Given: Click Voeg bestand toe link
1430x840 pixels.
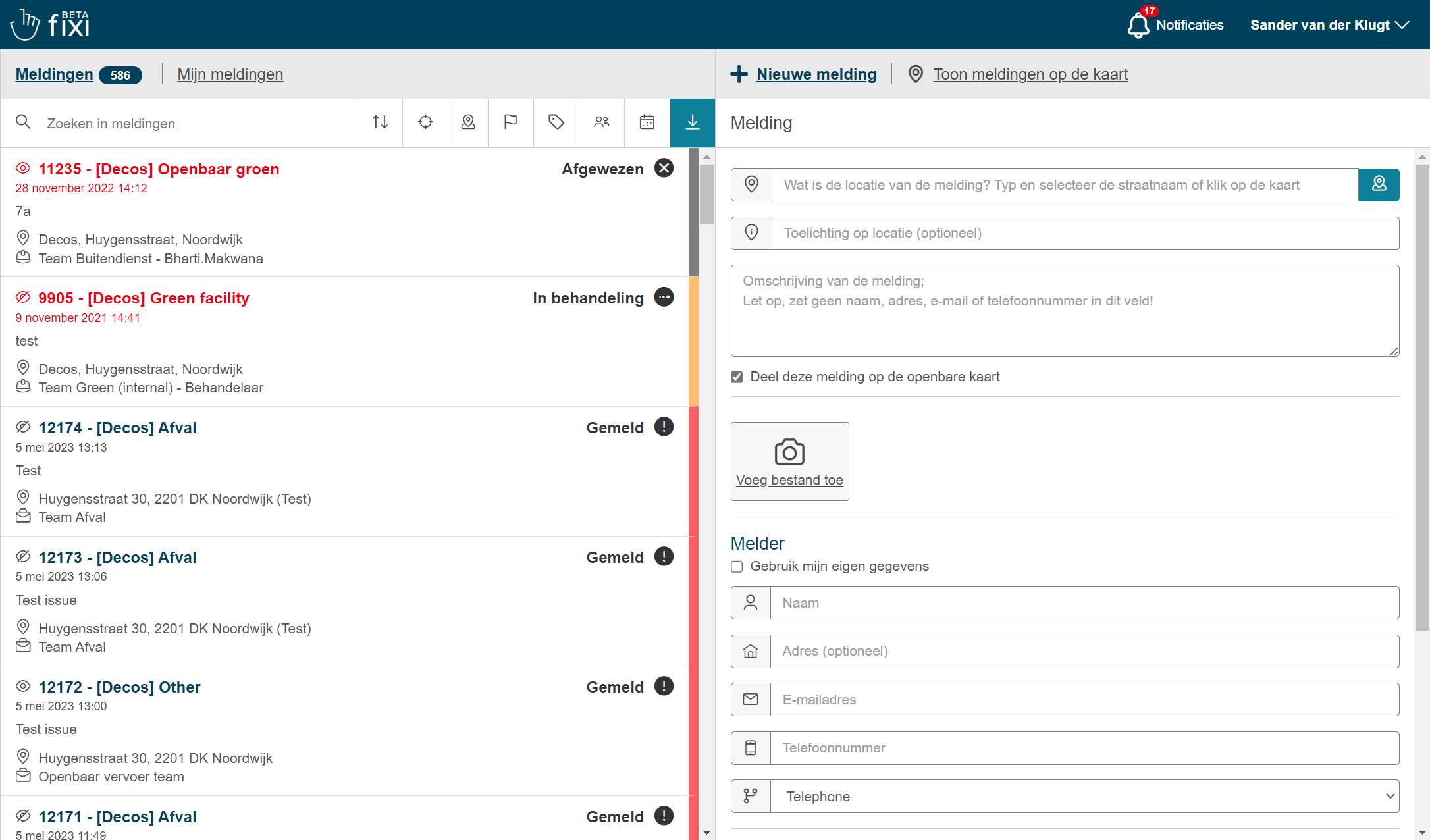Looking at the screenshot, I should [789, 480].
